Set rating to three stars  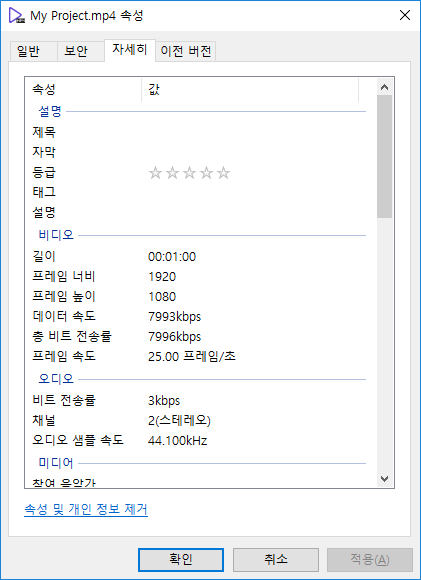click(189, 173)
